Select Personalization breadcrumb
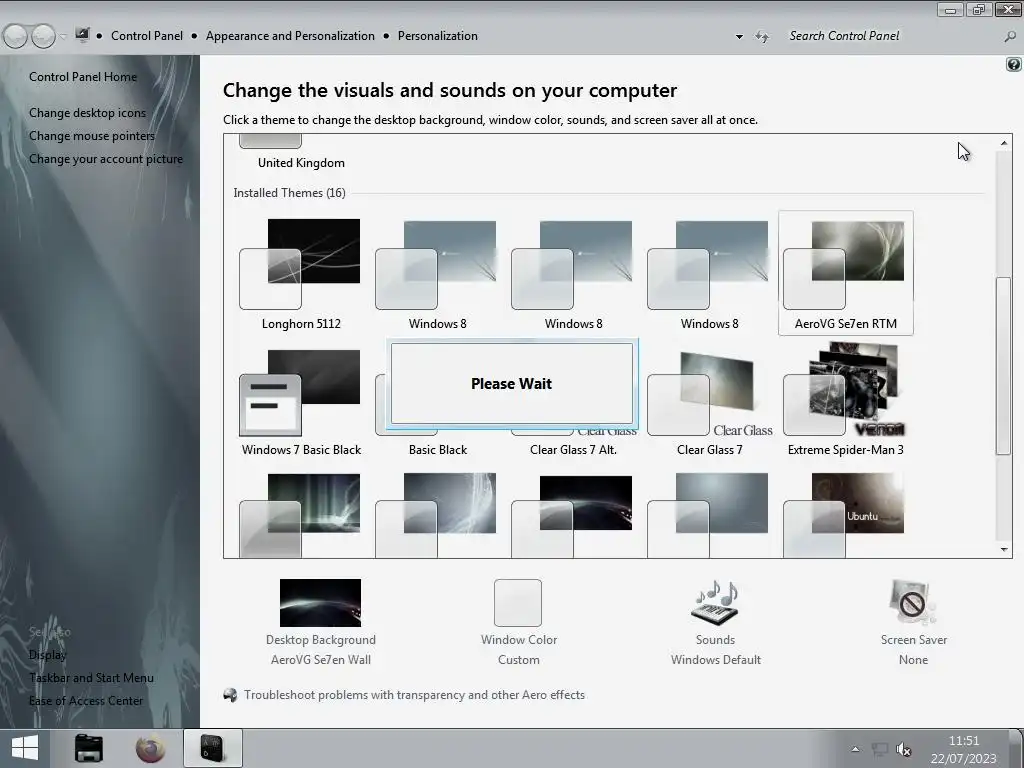The image size is (1024, 768). pyautogui.click(x=438, y=36)
